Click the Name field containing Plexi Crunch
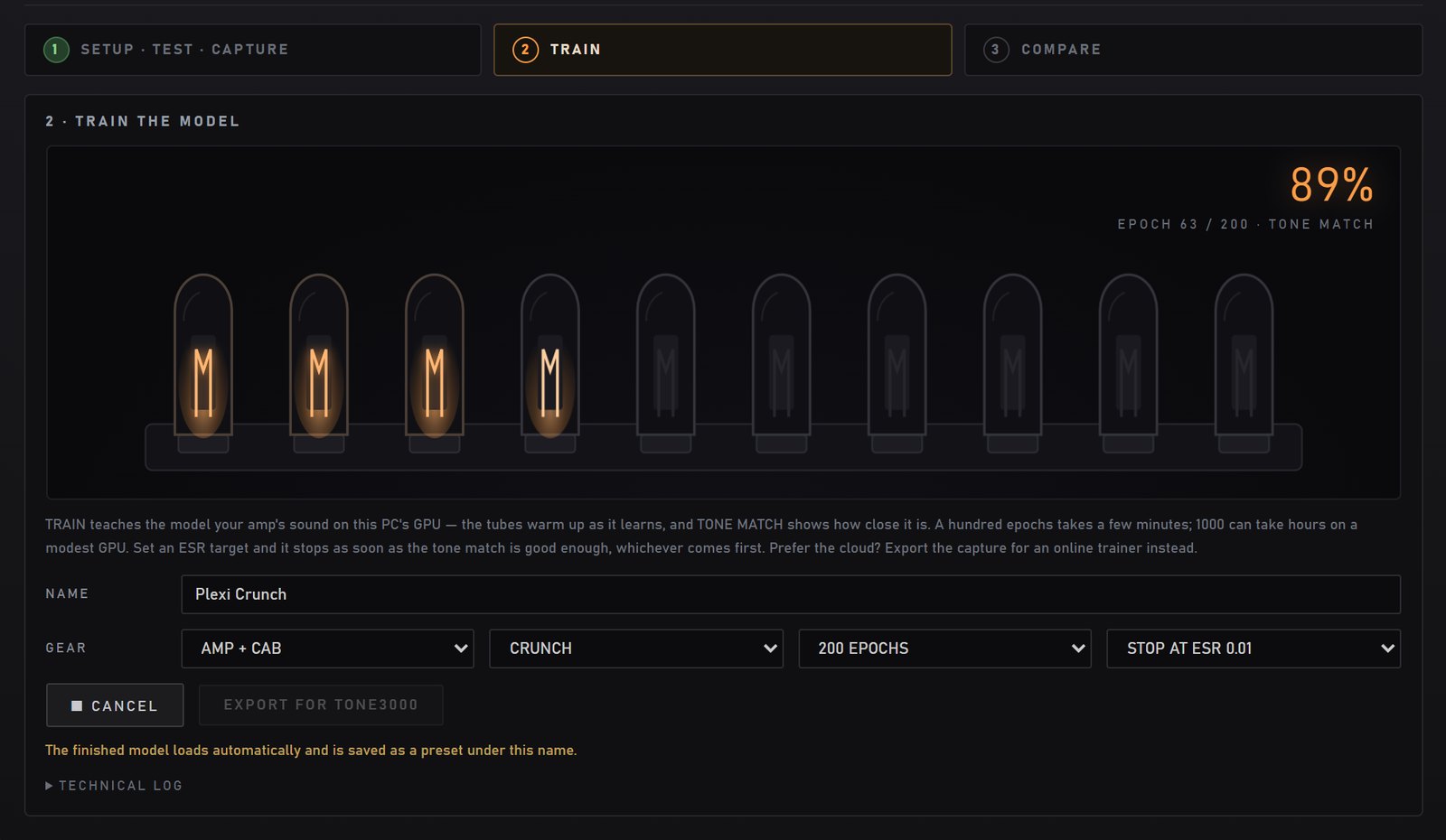Viewport: 1446px width, 840px height. pyautogui.click(x=791, y=594)
